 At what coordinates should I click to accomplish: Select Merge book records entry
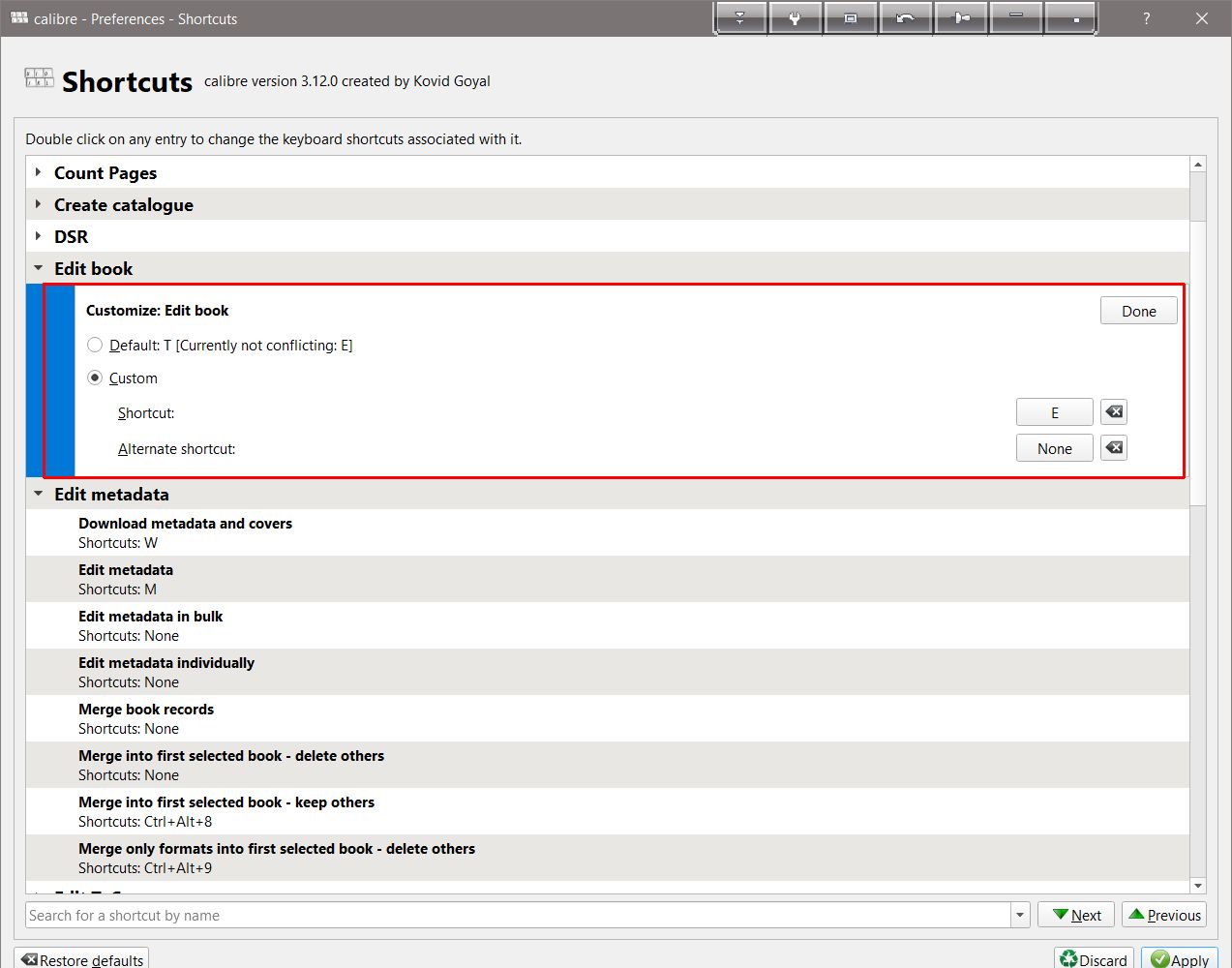[608, 718]
